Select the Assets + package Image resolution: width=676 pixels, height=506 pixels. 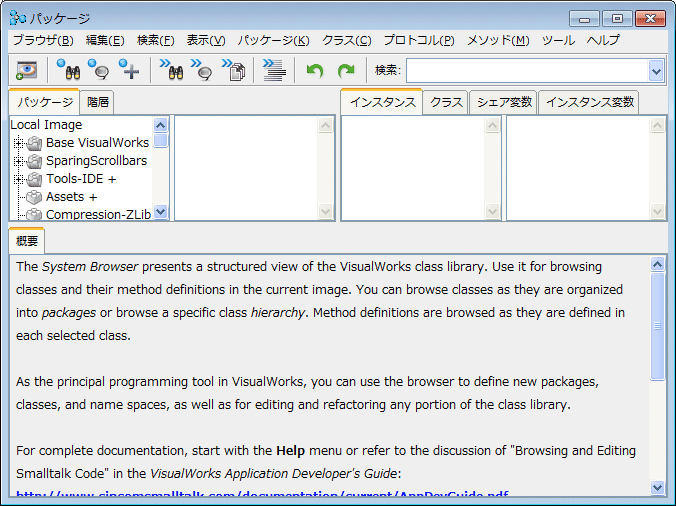click(x=71, y=197)
